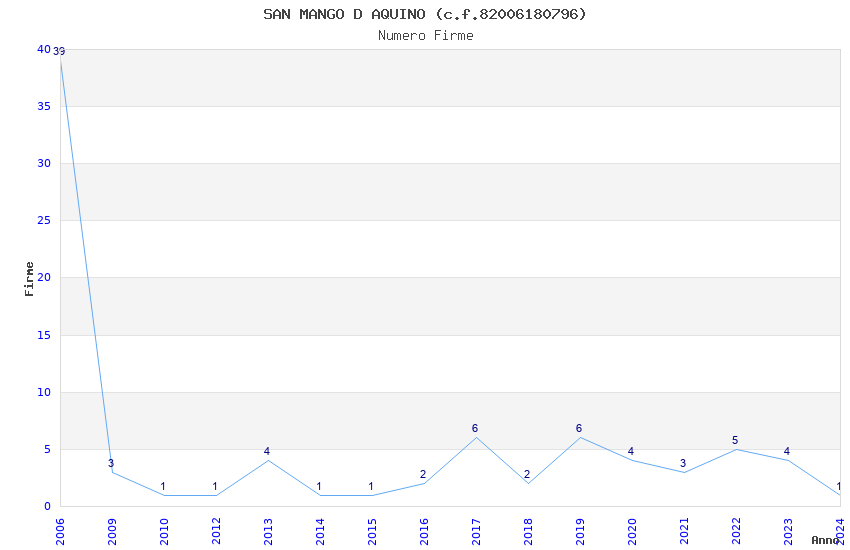Select the 2021 year label

click(x=685, y=532)
